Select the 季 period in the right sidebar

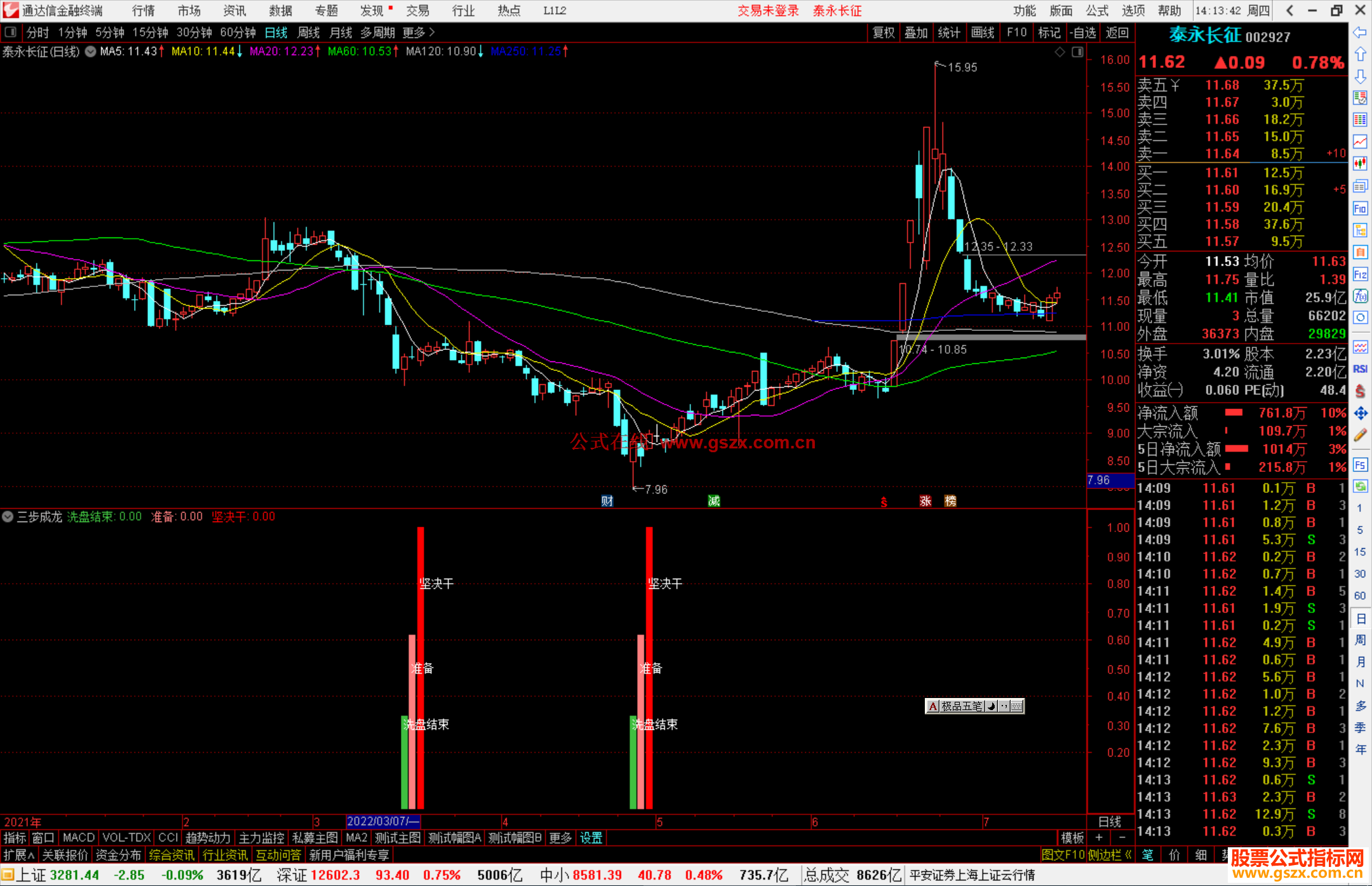click(1360, 728)
